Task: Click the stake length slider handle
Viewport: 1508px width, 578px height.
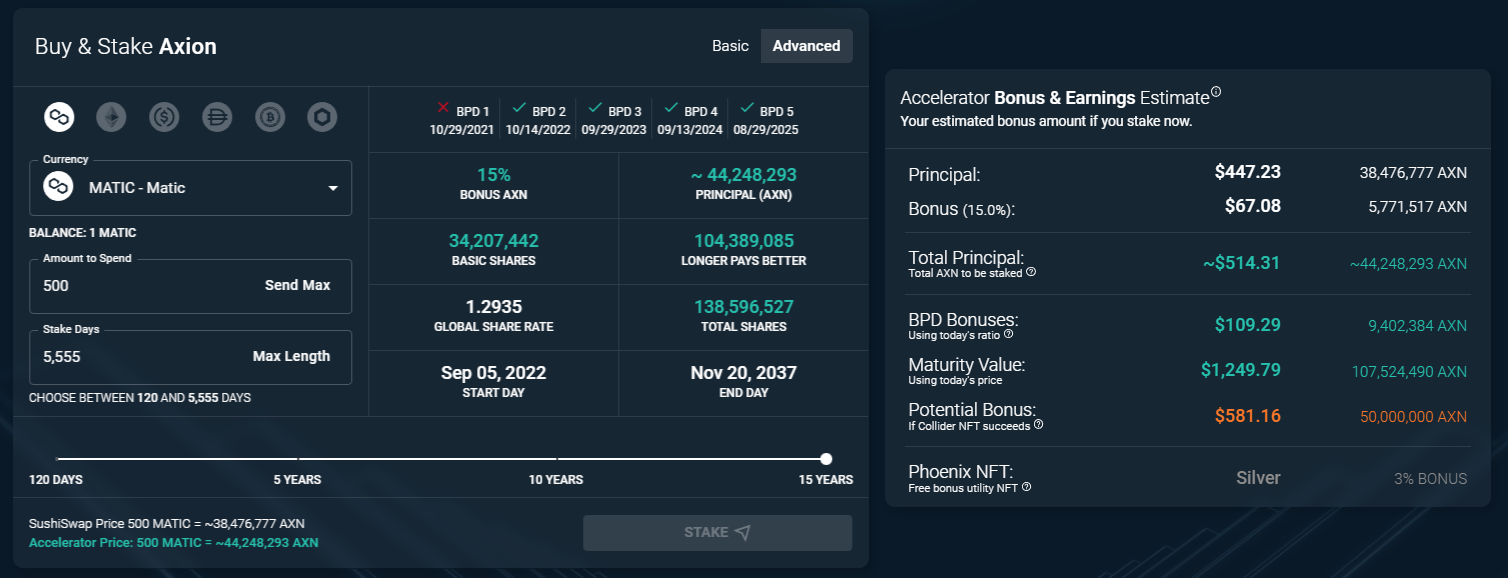Action: pos(826,459)
